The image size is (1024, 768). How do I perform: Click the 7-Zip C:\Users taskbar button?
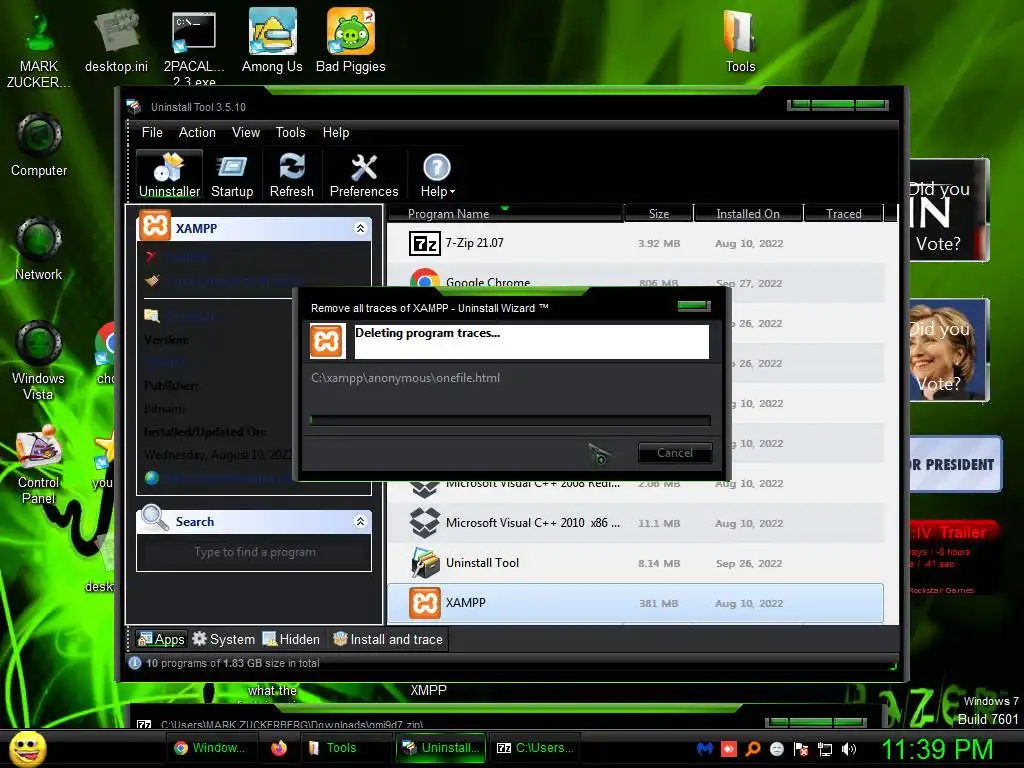[536, 748]
